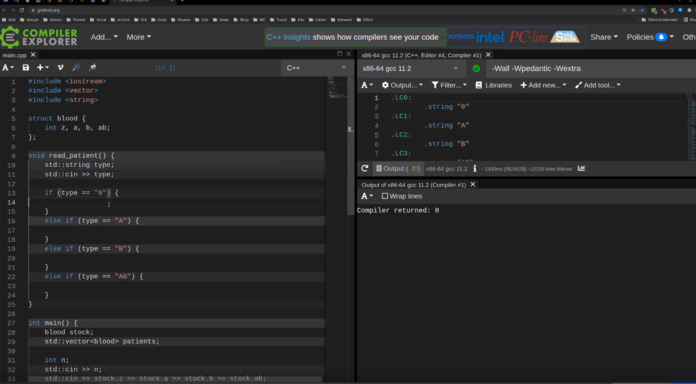Bookmark this page with the star icon

(x=642, y=10)
